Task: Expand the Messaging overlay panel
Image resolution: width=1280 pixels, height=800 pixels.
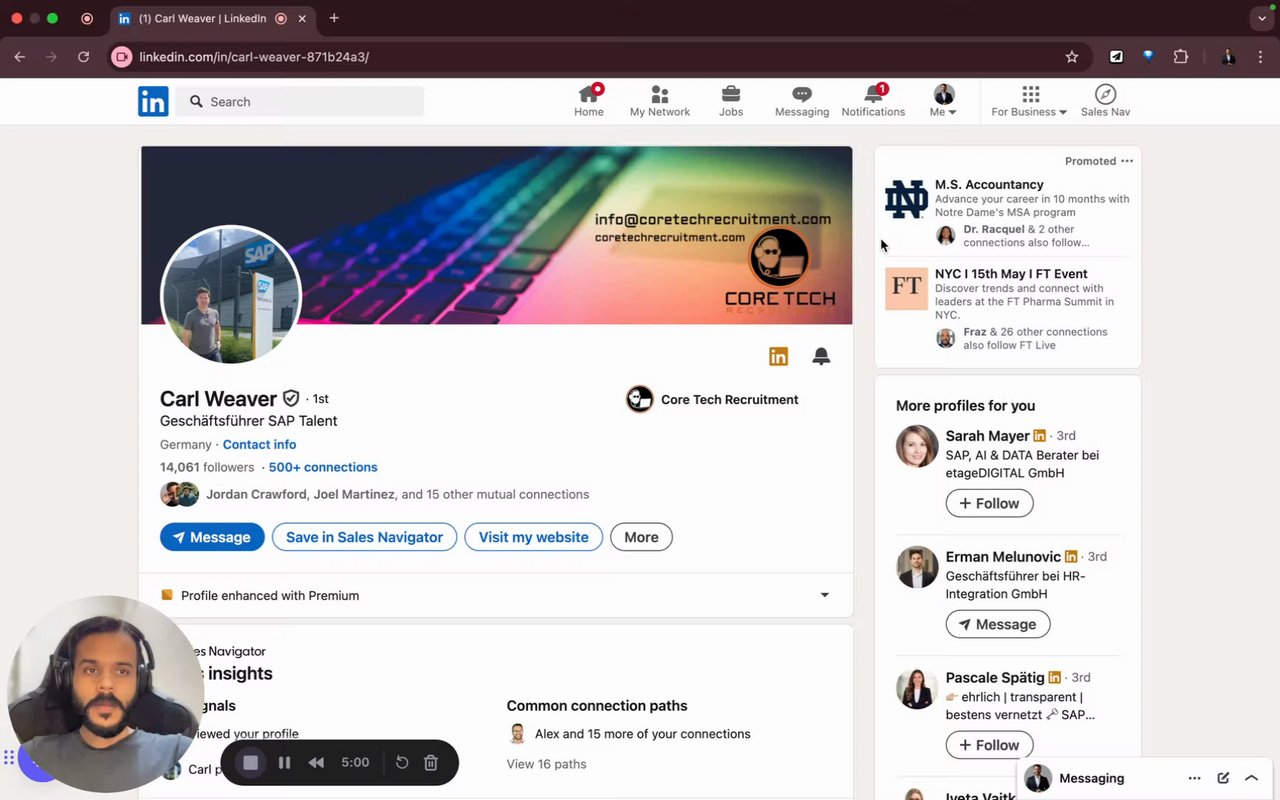Action: tap(1251, 778)
